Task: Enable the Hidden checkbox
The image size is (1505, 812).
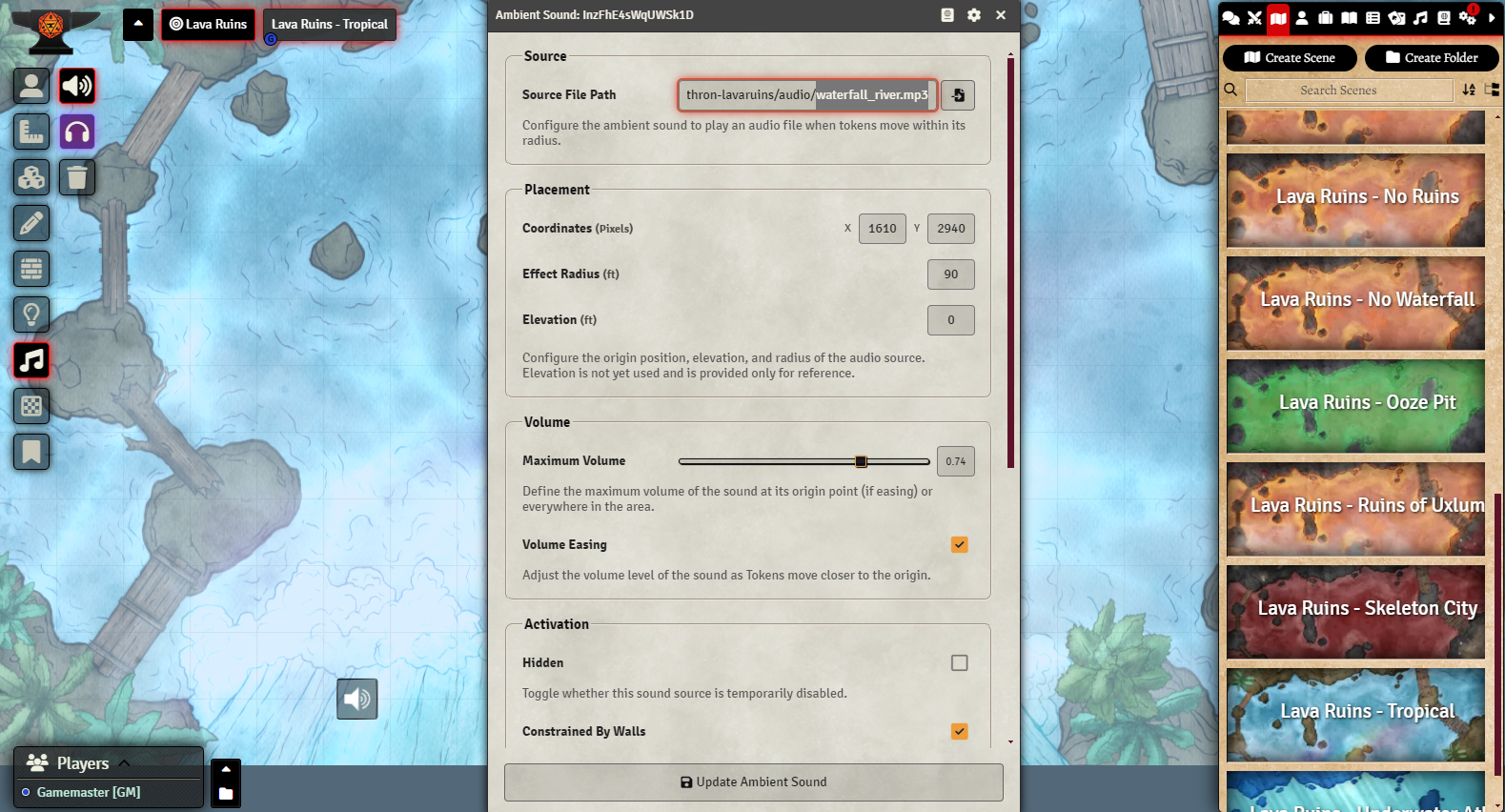Action: (960, 663)
